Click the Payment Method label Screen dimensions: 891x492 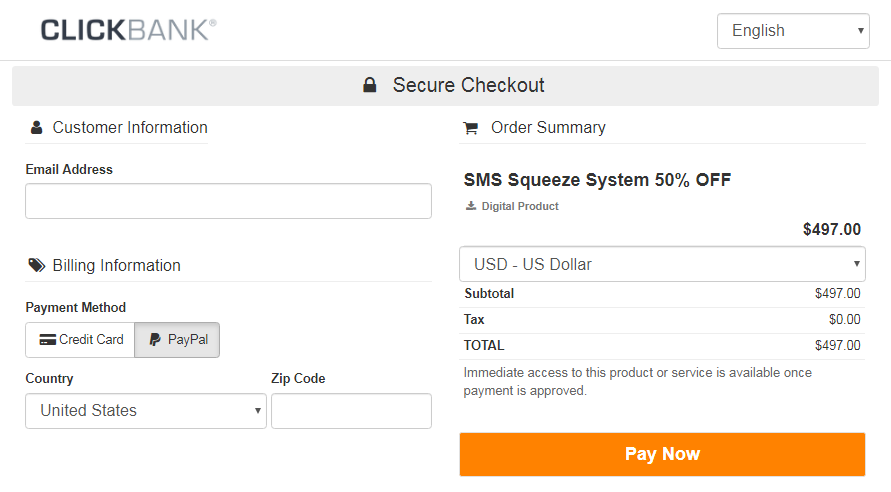(76, 308)
